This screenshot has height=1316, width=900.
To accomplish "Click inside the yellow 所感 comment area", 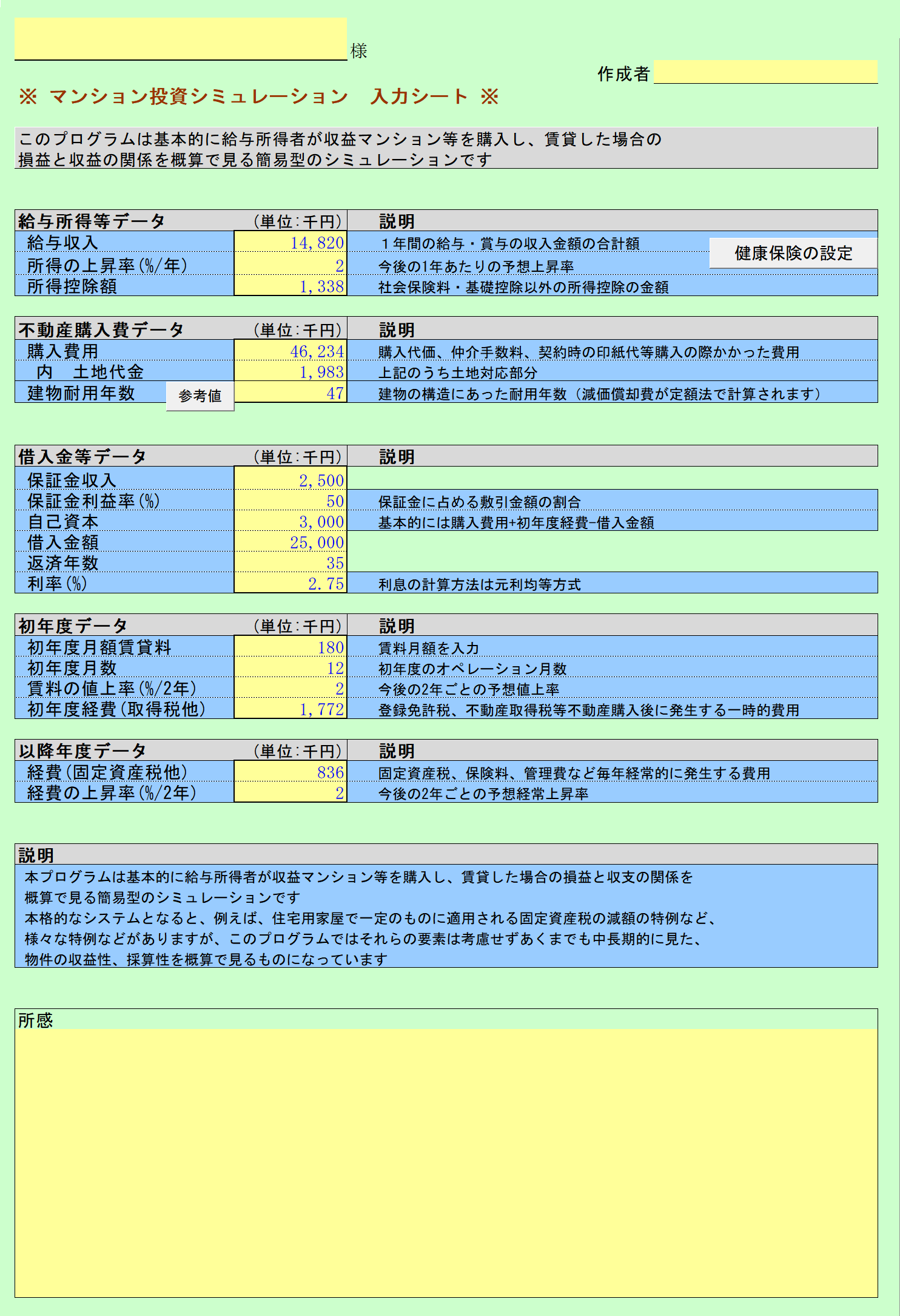I will [x=446, y=1162].
